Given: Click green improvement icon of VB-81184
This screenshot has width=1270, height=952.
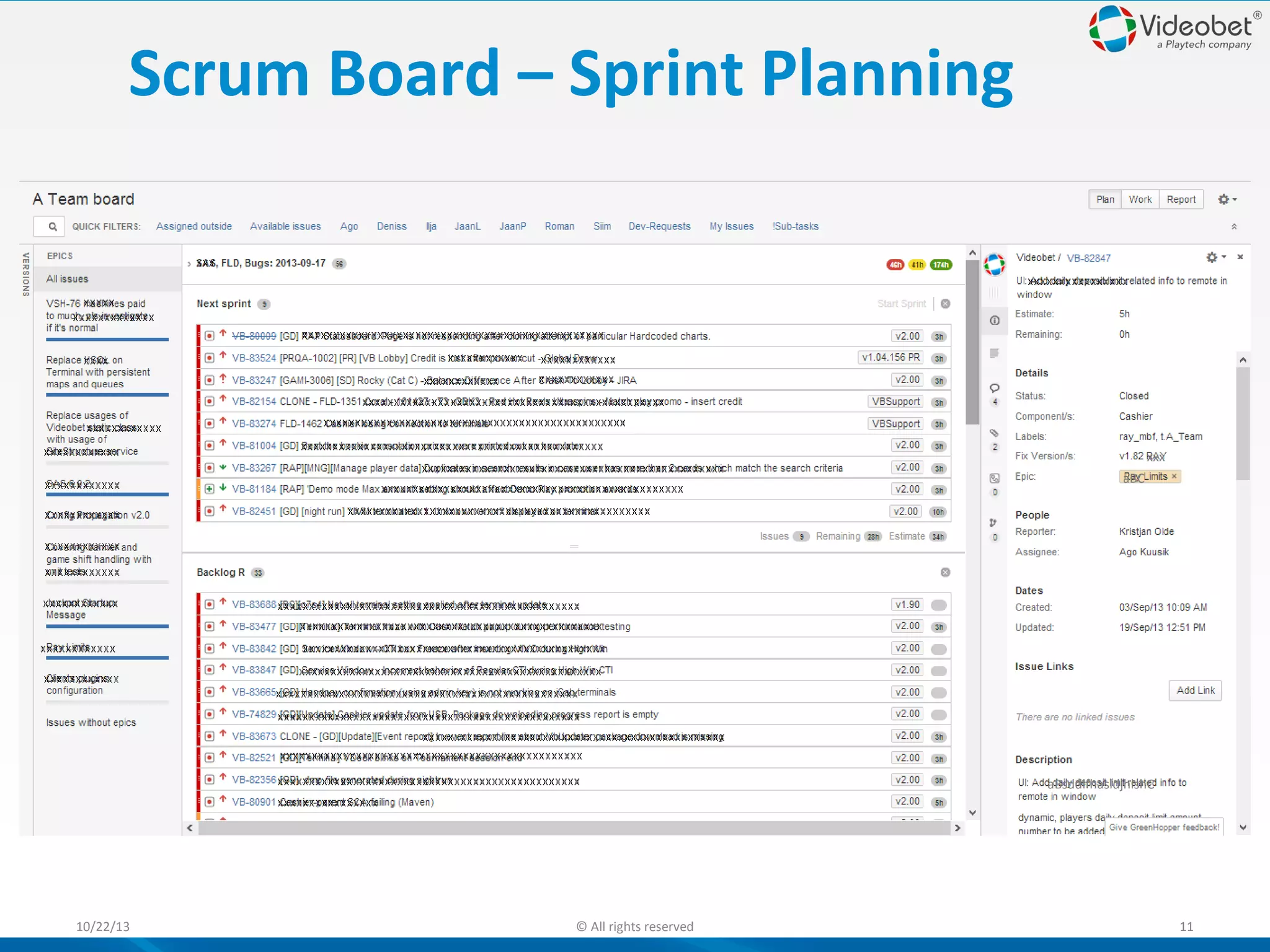Looking at the screenshot, I should coord(210,489).
